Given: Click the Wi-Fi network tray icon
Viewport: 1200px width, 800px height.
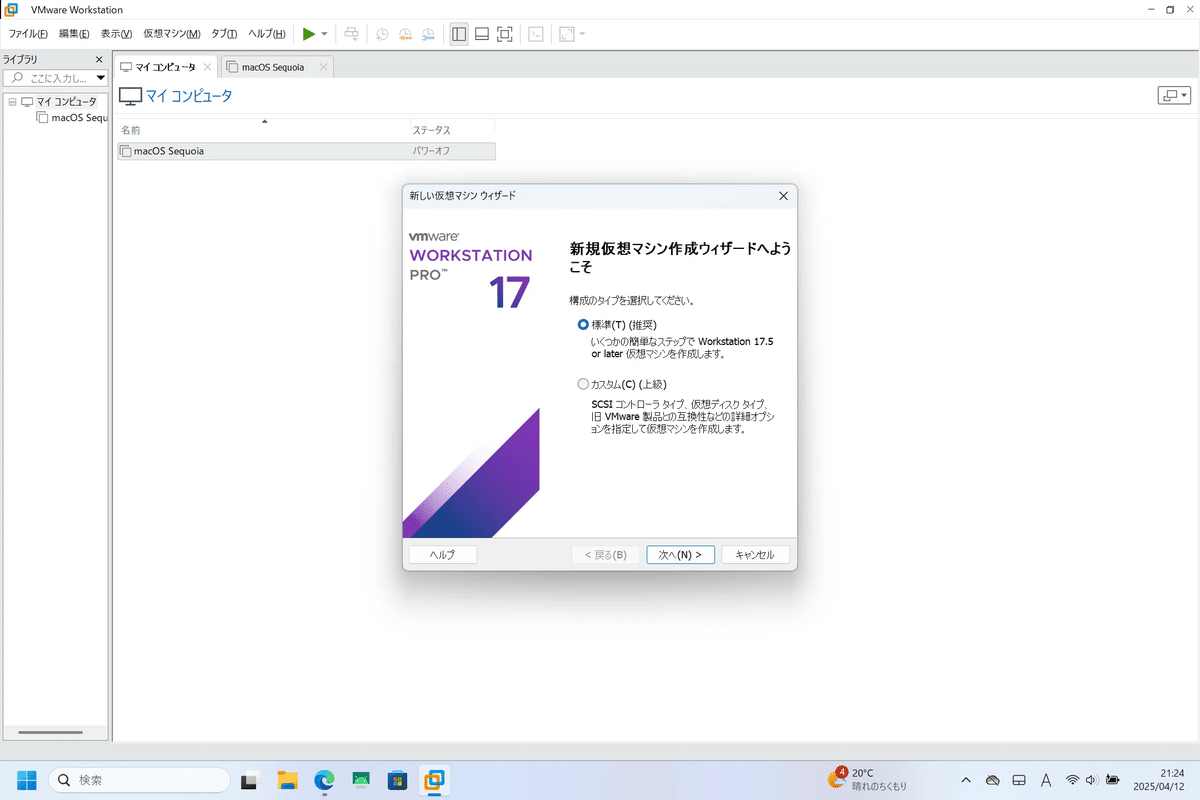Looking at the screenshot, I should (x=1072, y=780).
